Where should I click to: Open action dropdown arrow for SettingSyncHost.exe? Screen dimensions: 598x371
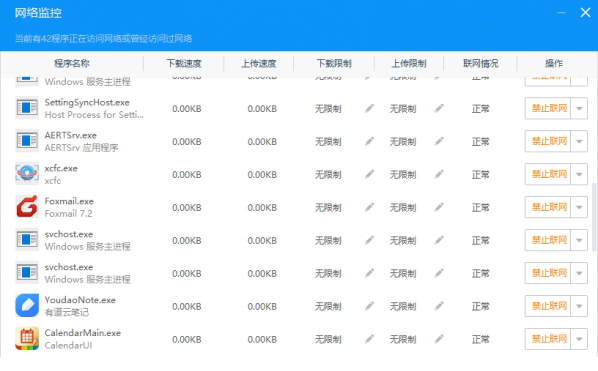[x=579, y=108]
